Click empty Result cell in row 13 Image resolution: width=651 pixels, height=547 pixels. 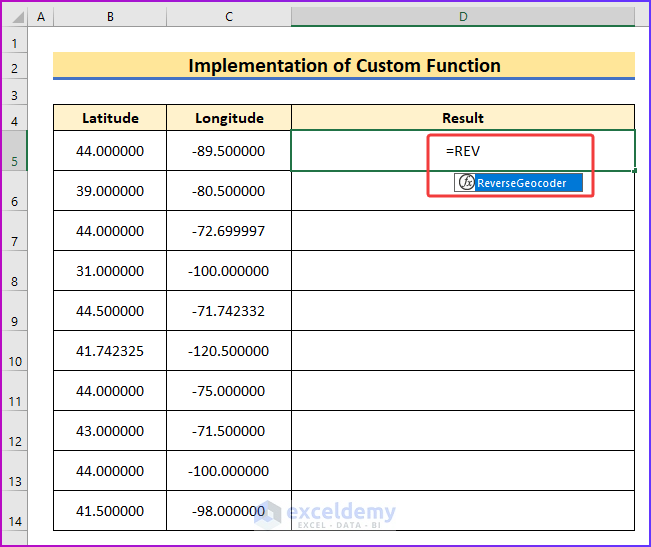pyautogui.click(x=463, y=471)
